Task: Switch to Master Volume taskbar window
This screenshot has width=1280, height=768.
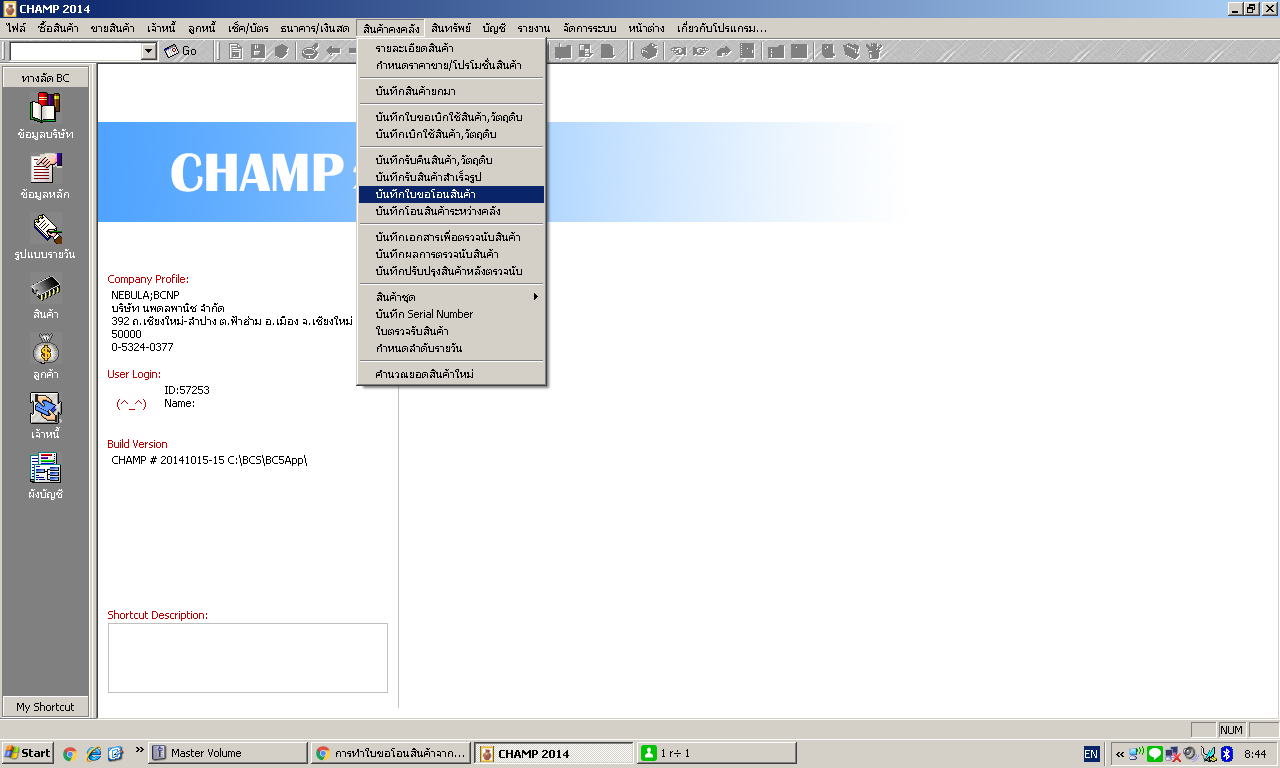Action: tap(227, 753)
